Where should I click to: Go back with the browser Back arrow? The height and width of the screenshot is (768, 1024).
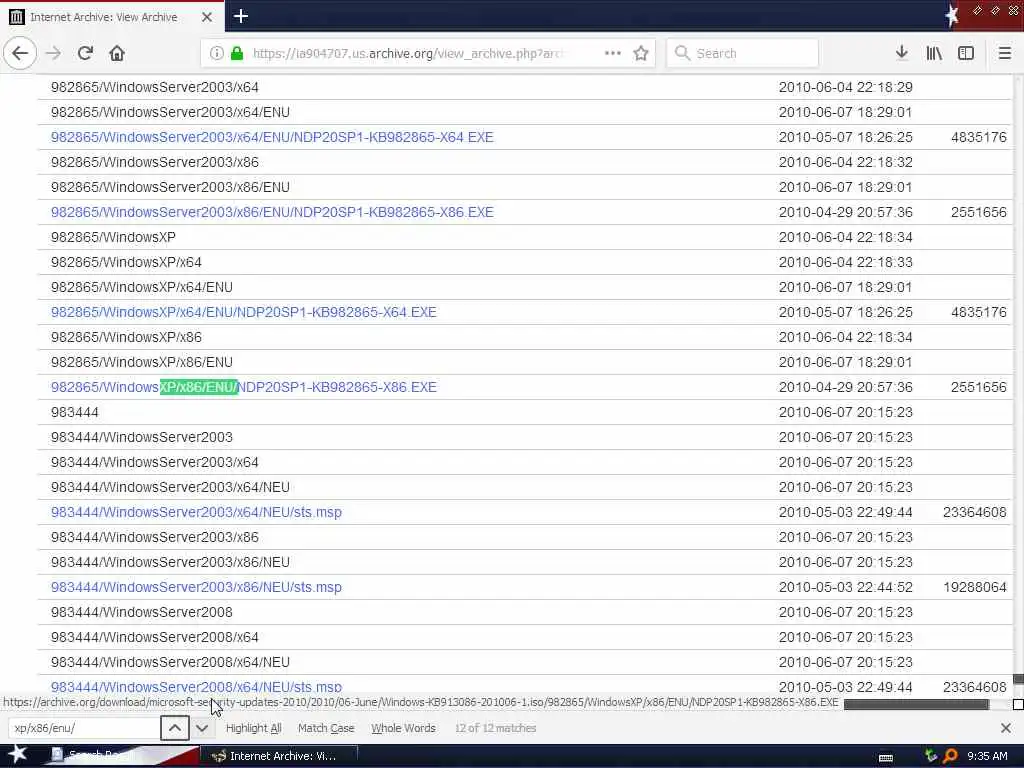20,53
